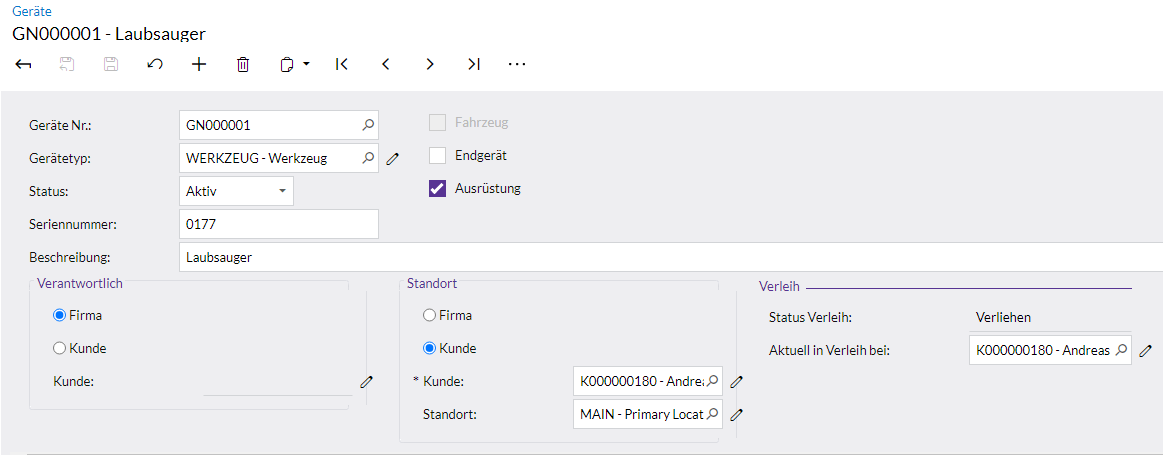This screenshot has height=455, width=1163.
Task: Add a new record with plus icon
Action: tap(199, 64)
